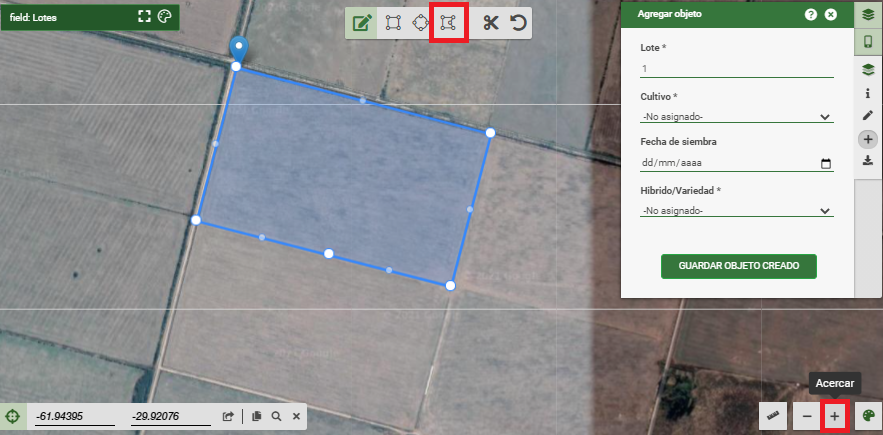Open the calendar picker for Fecha de siembra
The height and width of the screenshot is (435, 883).
tap(826, 164)
